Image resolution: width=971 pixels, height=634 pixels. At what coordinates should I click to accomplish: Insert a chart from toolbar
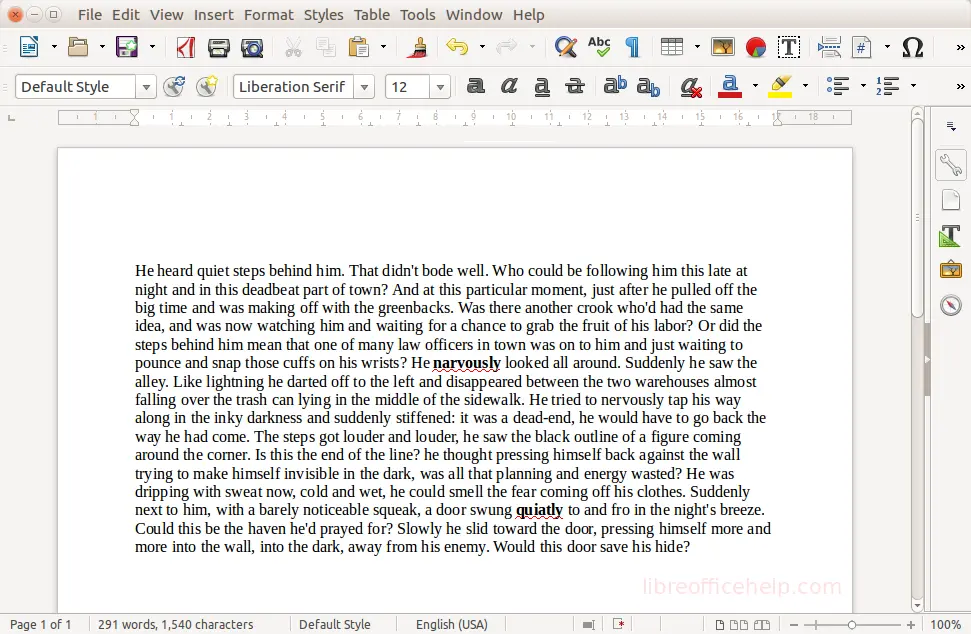[x=756, y=47]
